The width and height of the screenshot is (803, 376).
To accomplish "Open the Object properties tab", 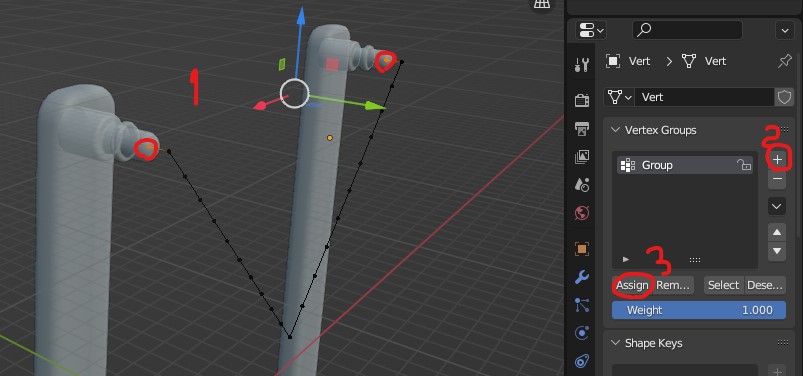I will point(582,249).
